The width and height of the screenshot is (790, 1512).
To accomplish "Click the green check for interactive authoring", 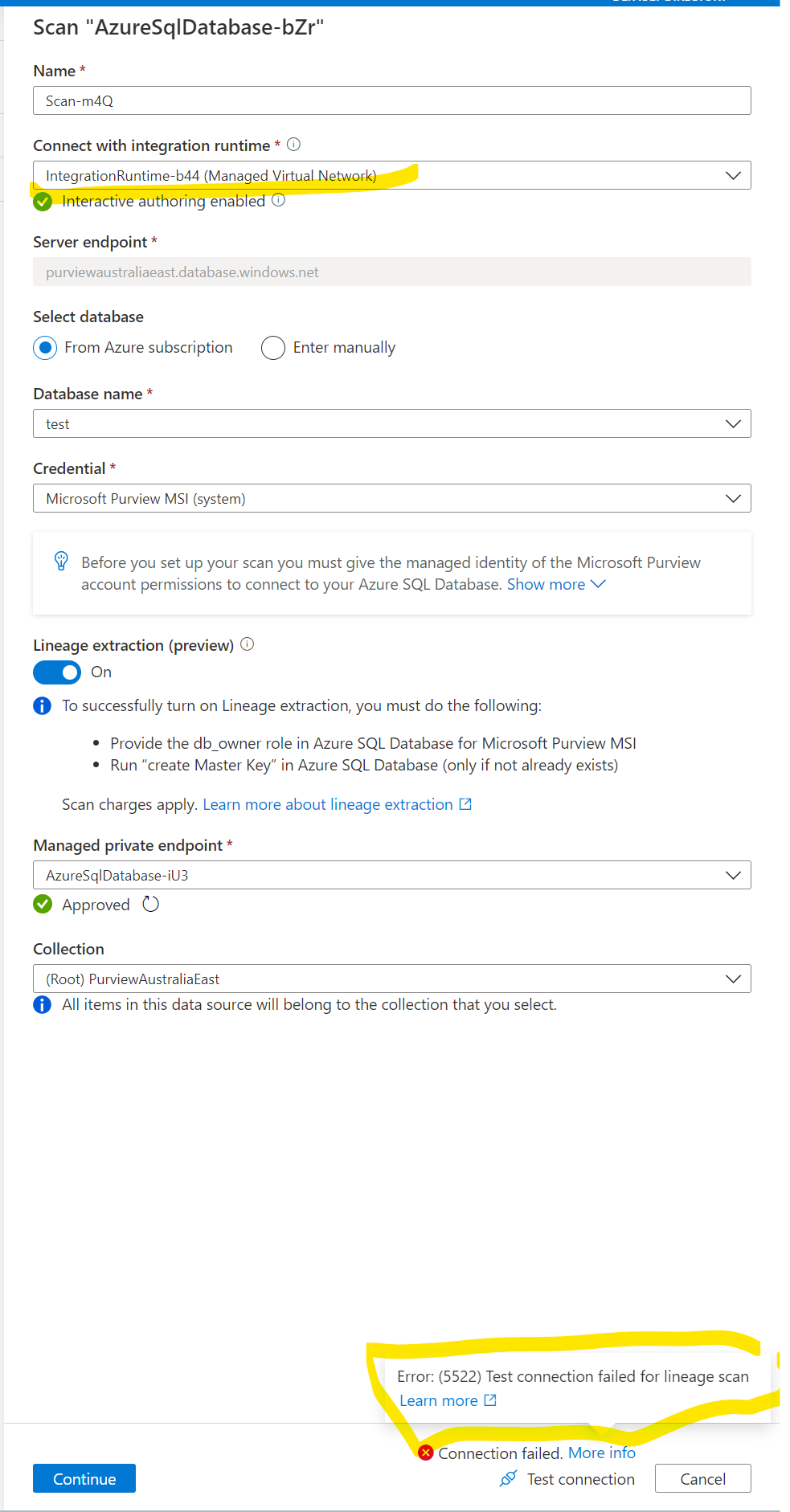I will pyautogui.click(x=43, y=202).
